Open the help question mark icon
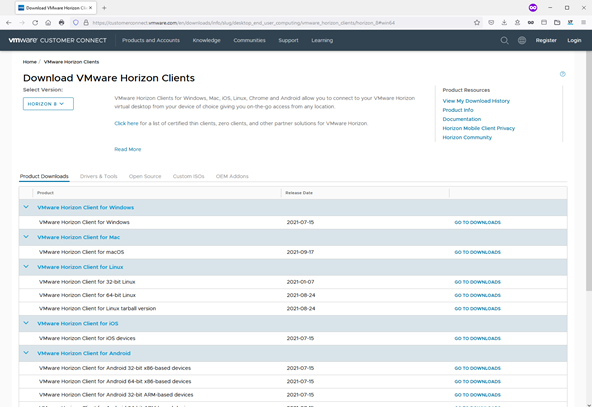This screenshot has width=592, height=407. click(x=563, y=74)
